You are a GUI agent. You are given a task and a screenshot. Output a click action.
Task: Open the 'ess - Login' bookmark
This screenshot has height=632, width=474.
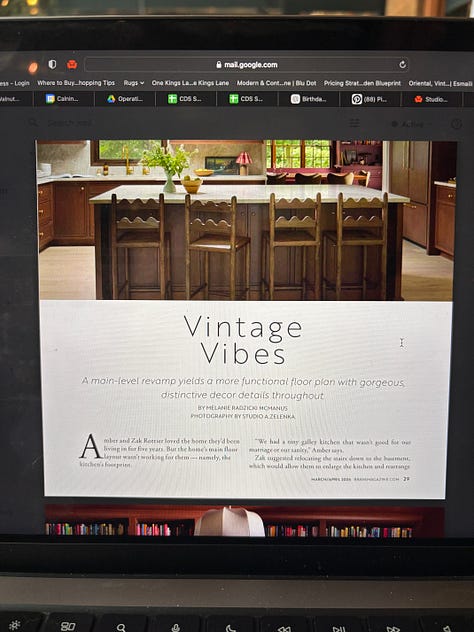[15, 83]
